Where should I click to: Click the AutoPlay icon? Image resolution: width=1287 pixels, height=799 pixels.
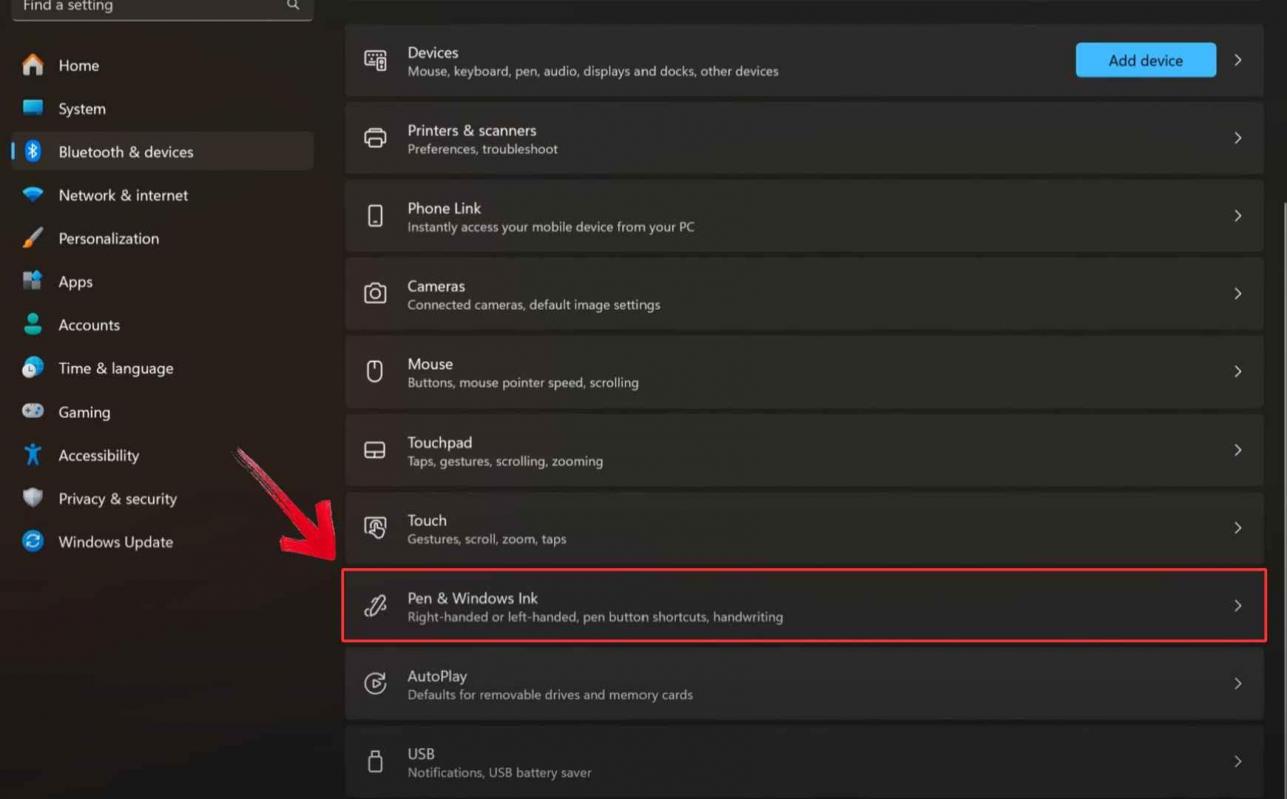coord(375,684)
